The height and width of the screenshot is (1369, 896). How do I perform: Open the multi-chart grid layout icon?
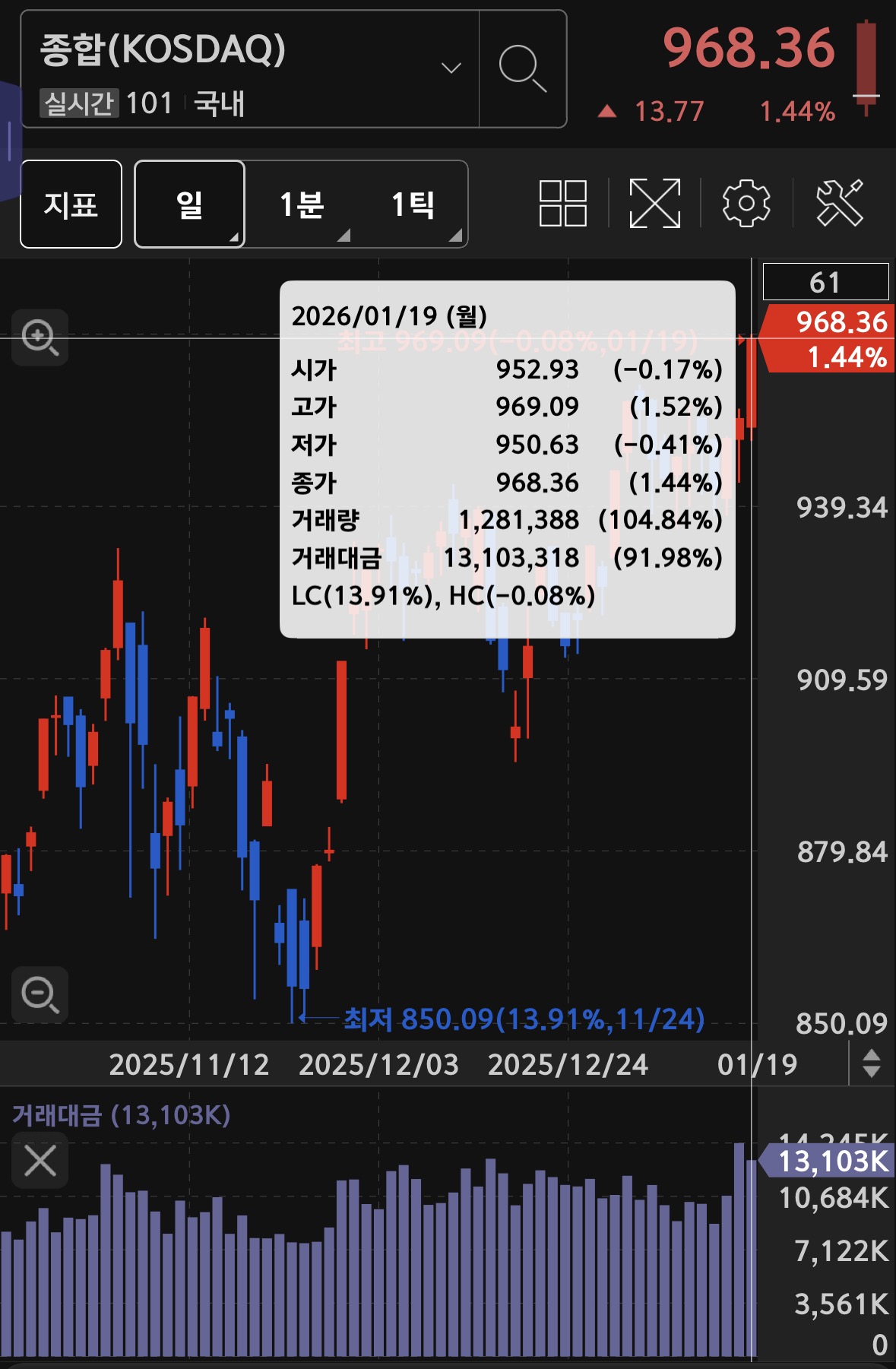(x=563, y=203)
